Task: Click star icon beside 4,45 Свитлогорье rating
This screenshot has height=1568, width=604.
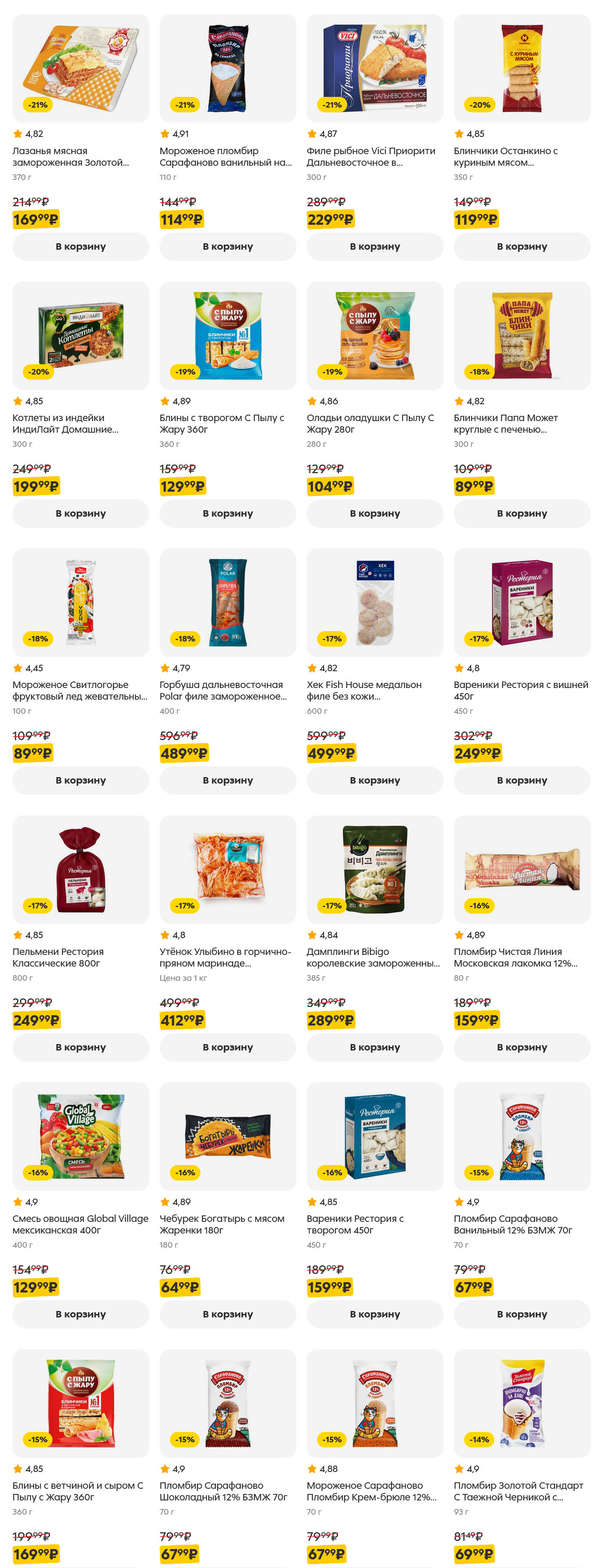Action: [18, 668]
